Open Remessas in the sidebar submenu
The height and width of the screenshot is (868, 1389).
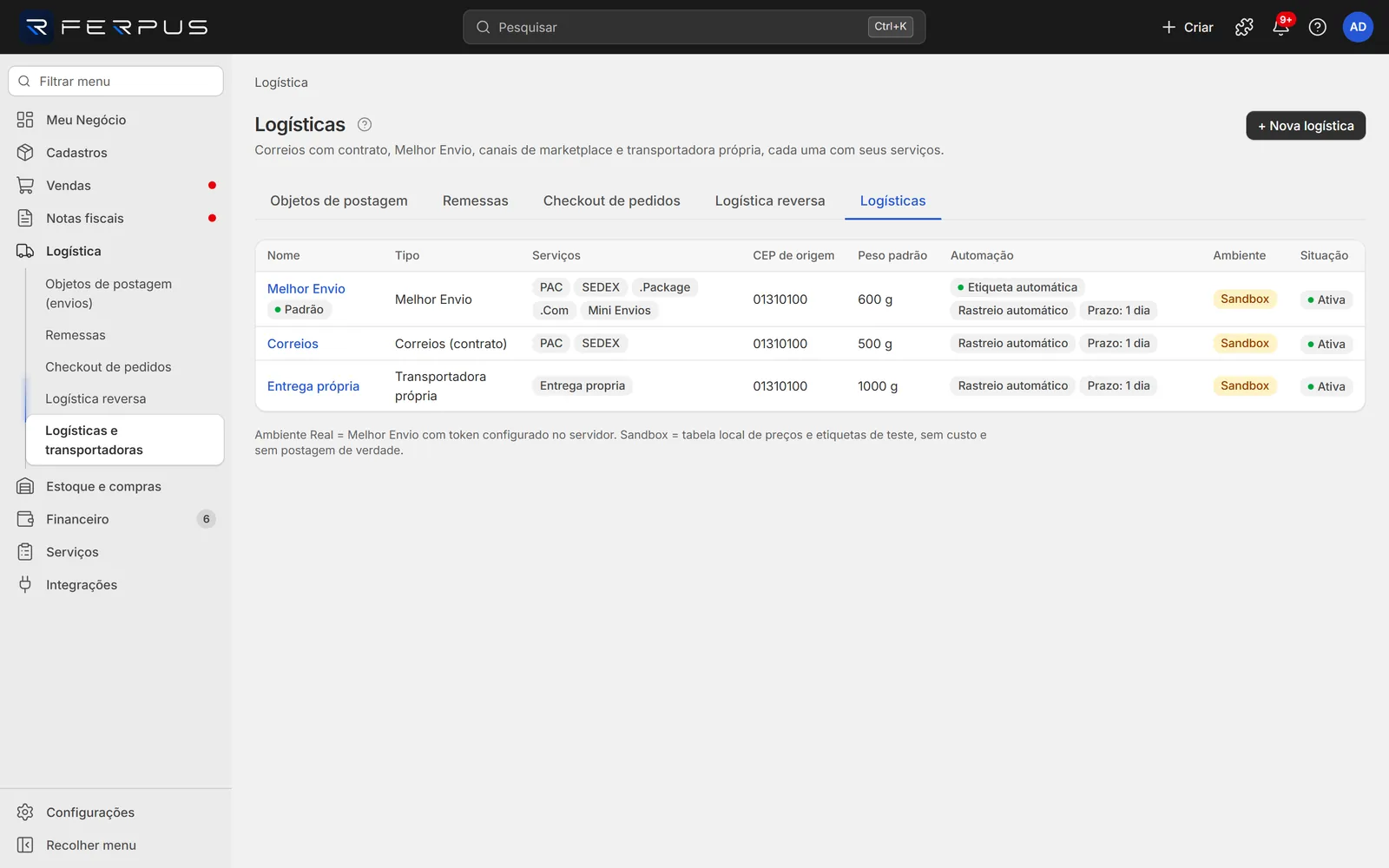pyautogui.click(x=125, y=335)
